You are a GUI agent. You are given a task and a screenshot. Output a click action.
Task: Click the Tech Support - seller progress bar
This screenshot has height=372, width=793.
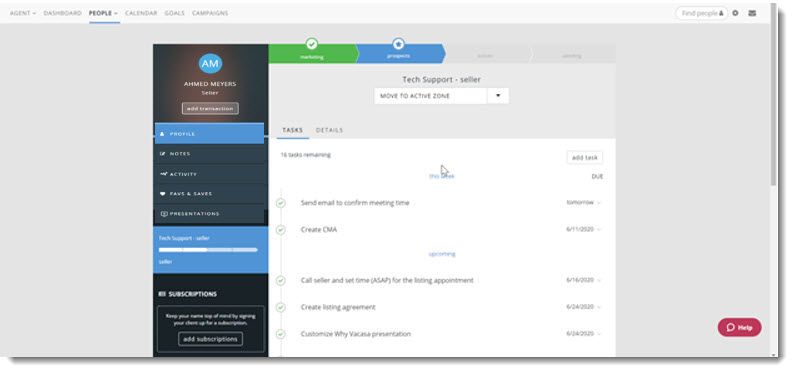(208, 250)
